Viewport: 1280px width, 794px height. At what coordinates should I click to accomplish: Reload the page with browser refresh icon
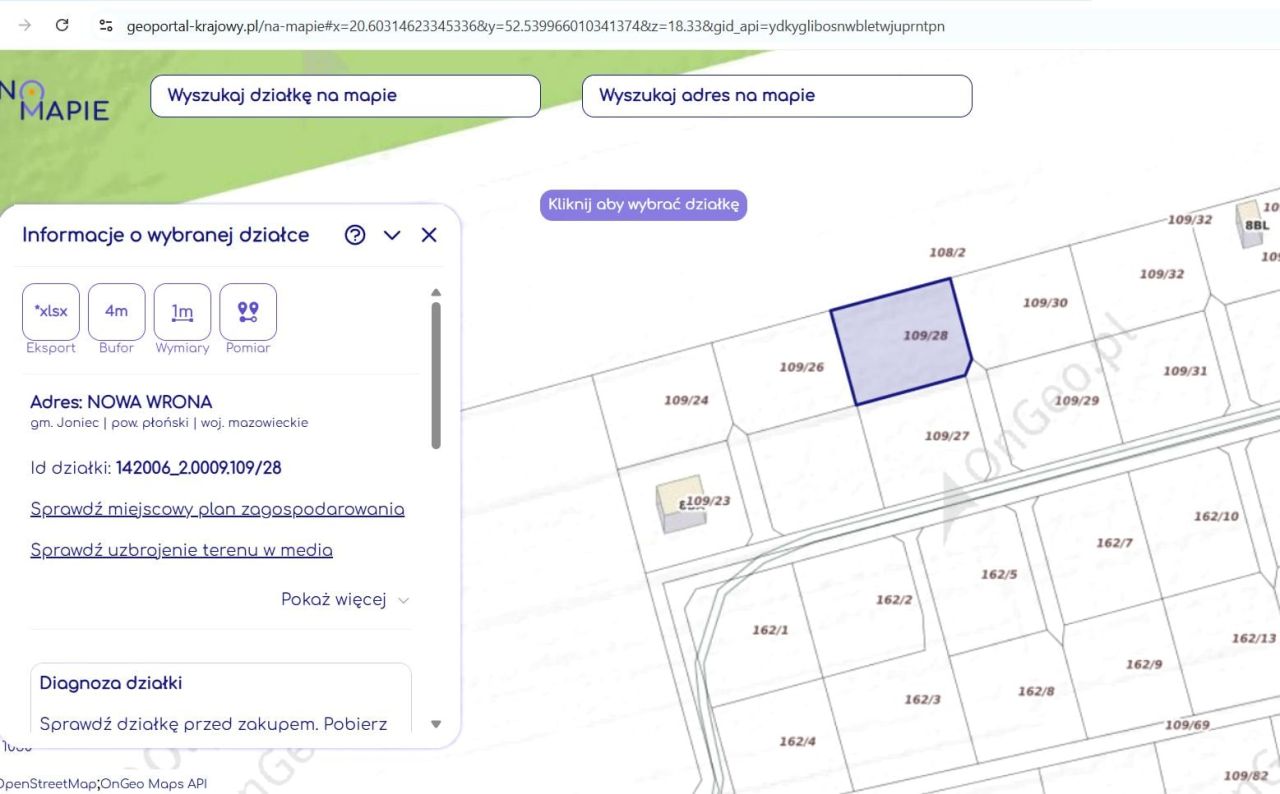[x=62, y=26]
